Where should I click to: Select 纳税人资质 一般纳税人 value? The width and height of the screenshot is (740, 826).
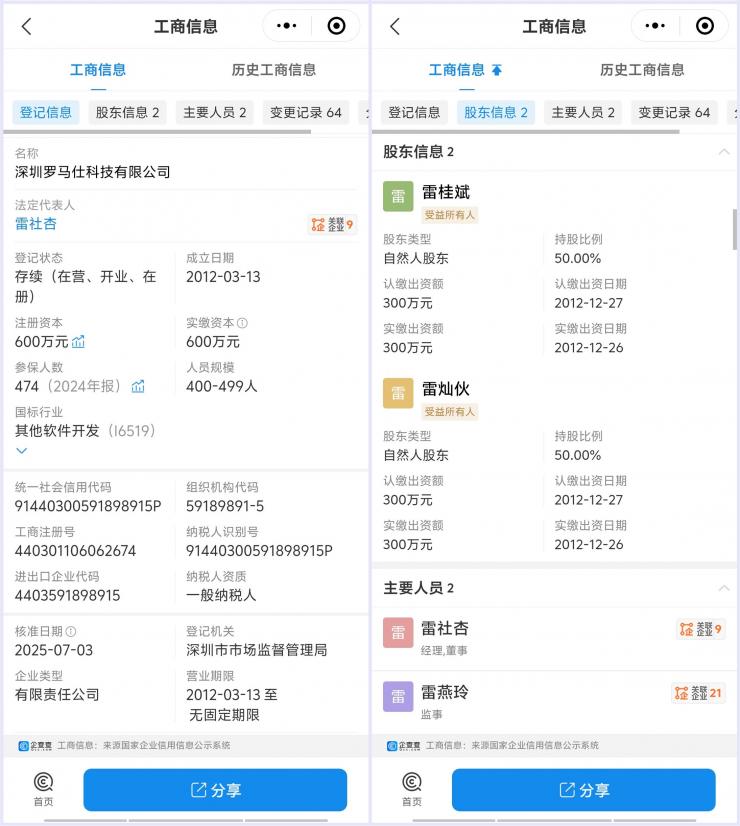(221, 596)
